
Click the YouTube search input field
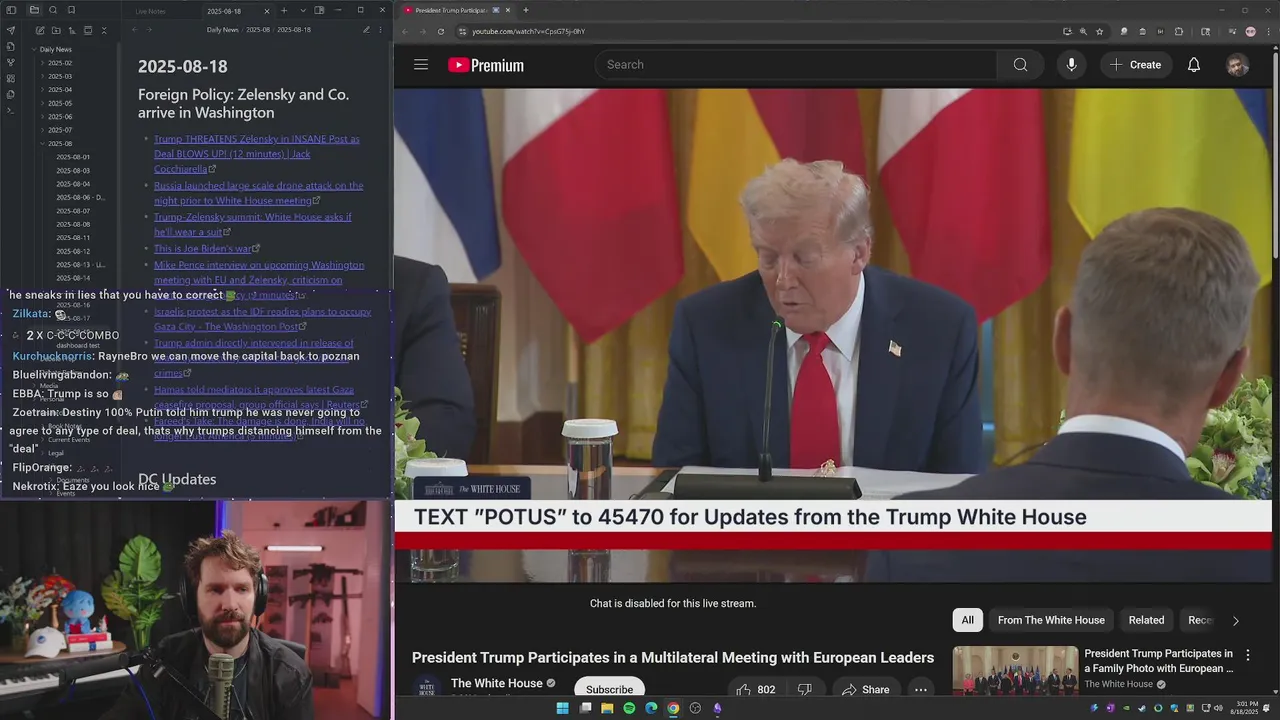pyautogui.click(x=797, y=65)
